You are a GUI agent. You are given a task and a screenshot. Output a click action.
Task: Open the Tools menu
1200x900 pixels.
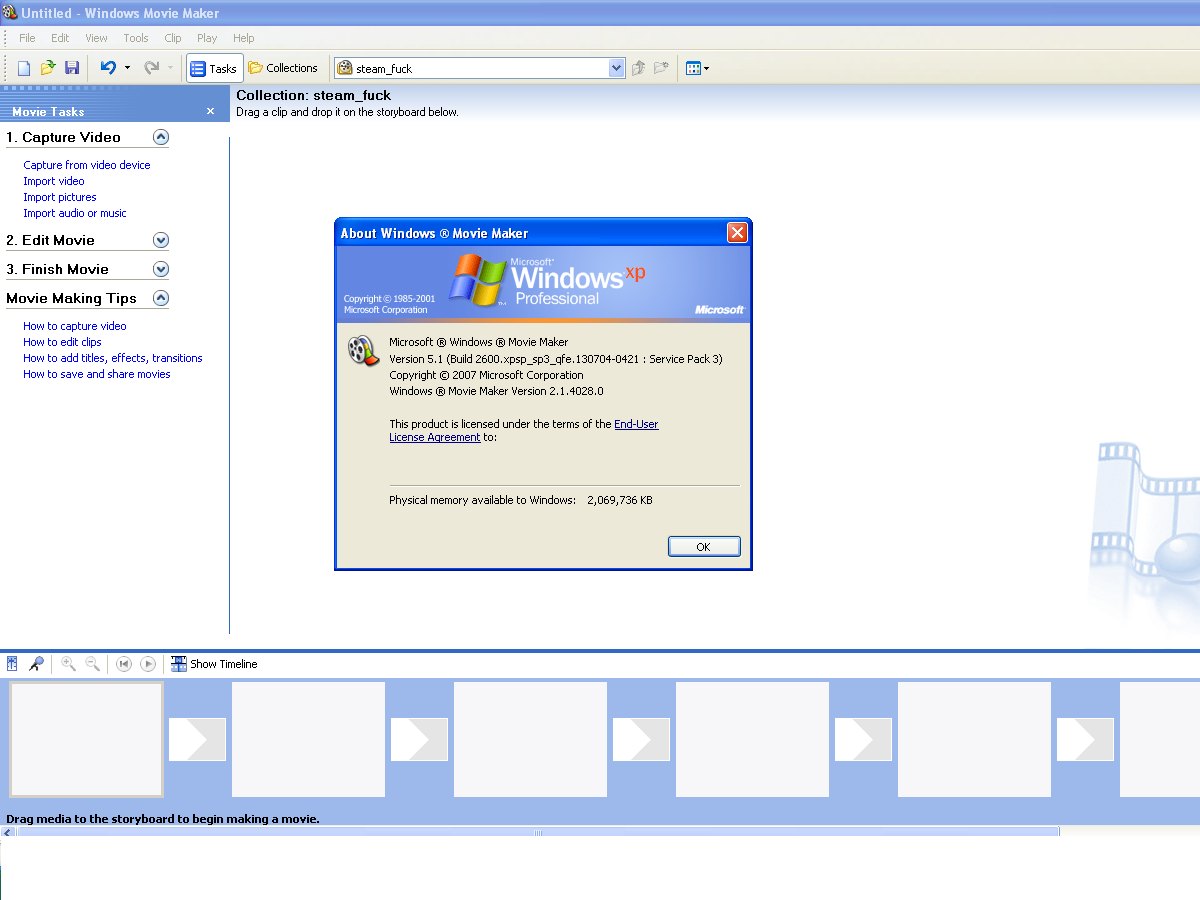point(136,38)
